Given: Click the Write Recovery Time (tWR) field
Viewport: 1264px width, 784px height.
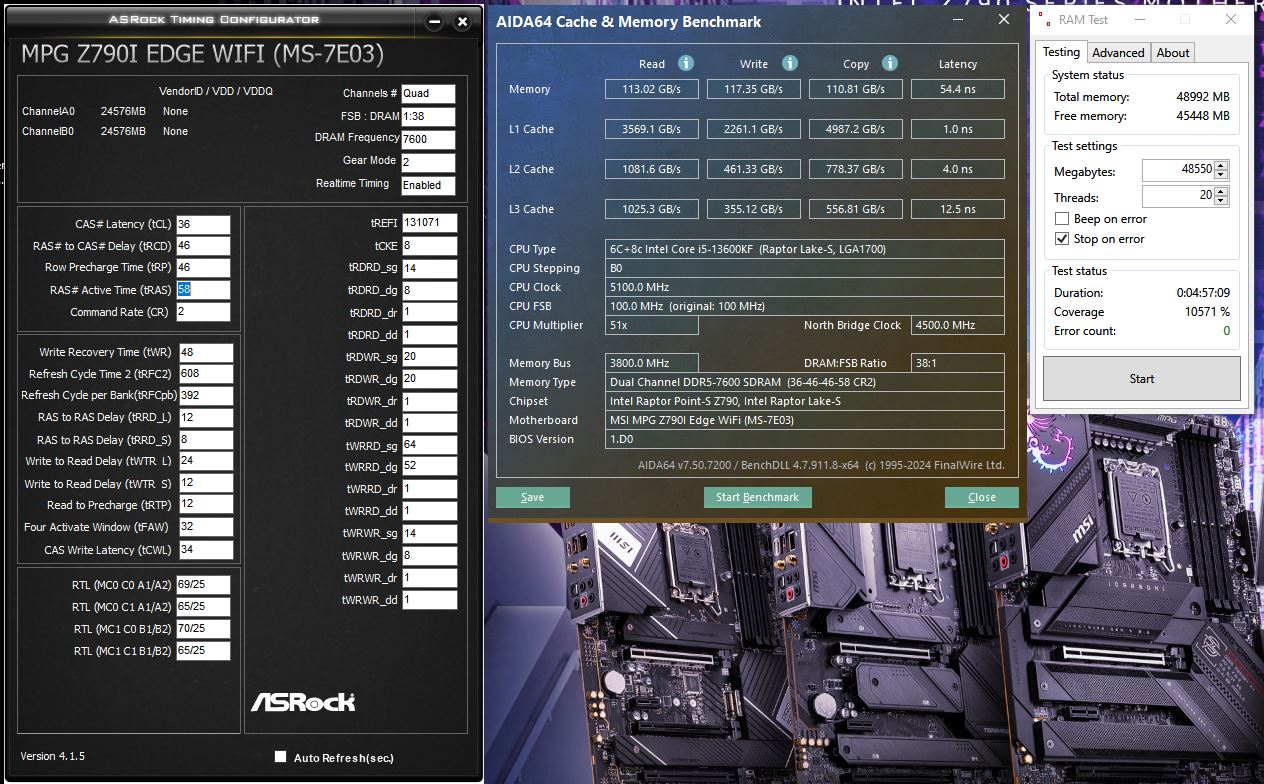Looking at the screenshot, I should pyautogui.click(x=206, y=353).
